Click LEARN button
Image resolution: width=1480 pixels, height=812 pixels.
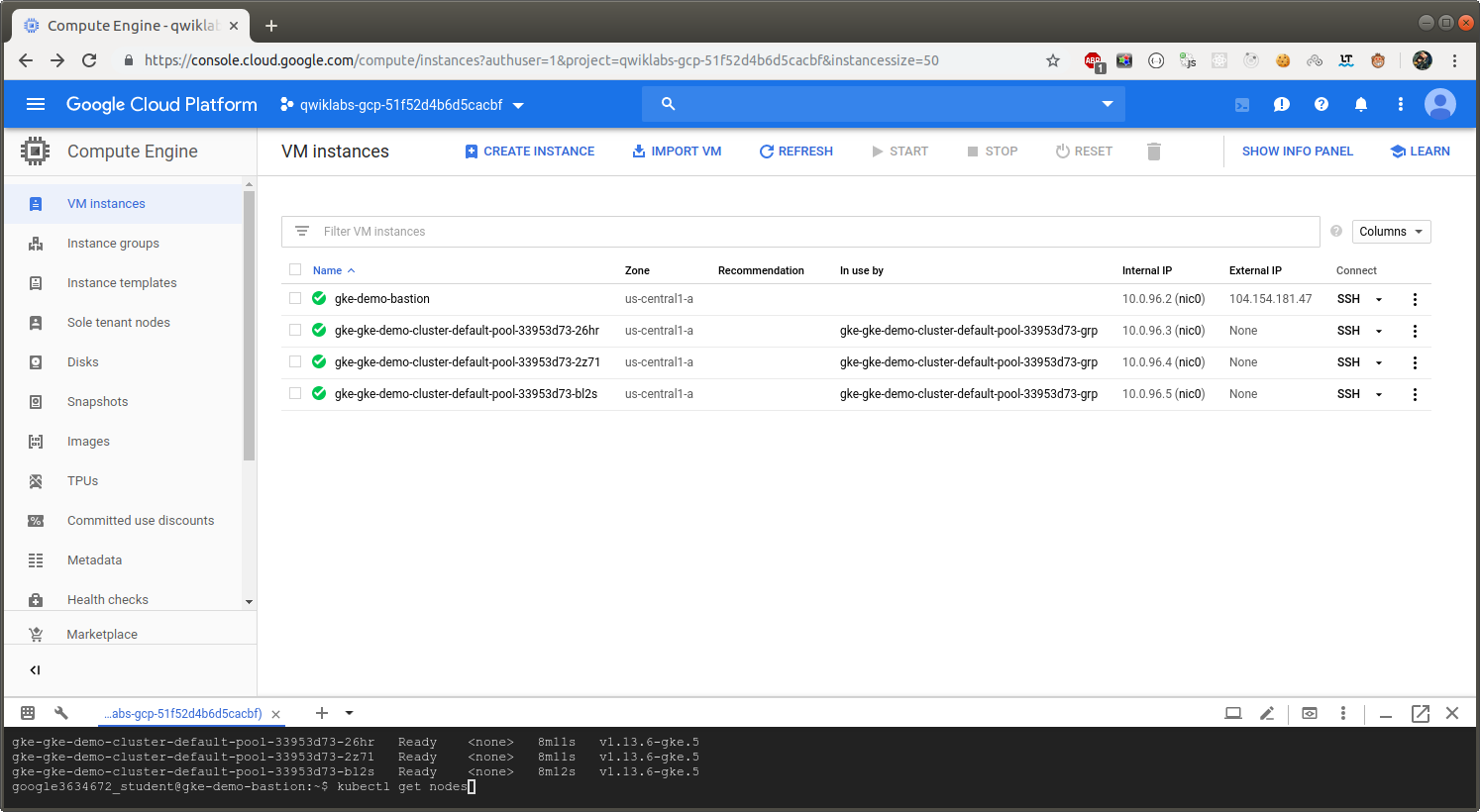pos(1421,152)
